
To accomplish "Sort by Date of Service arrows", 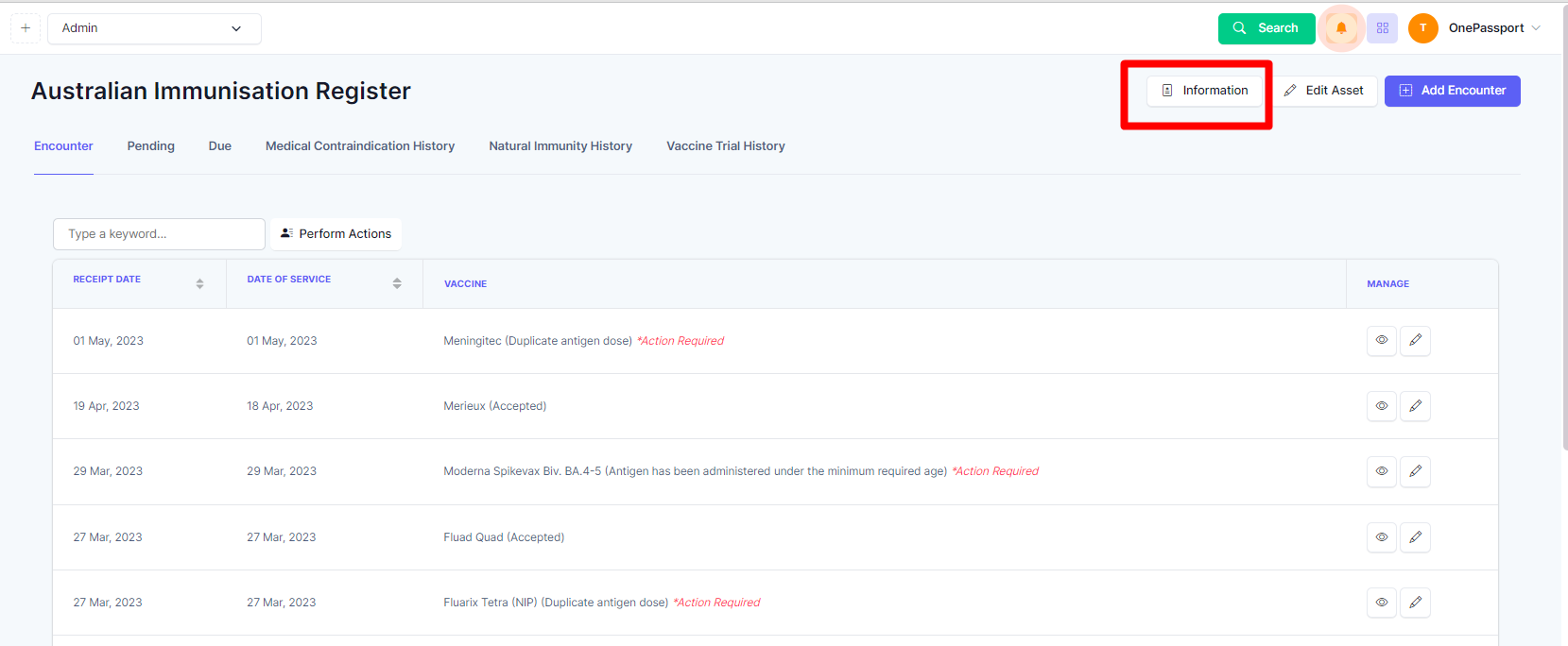I will [397, 283].
